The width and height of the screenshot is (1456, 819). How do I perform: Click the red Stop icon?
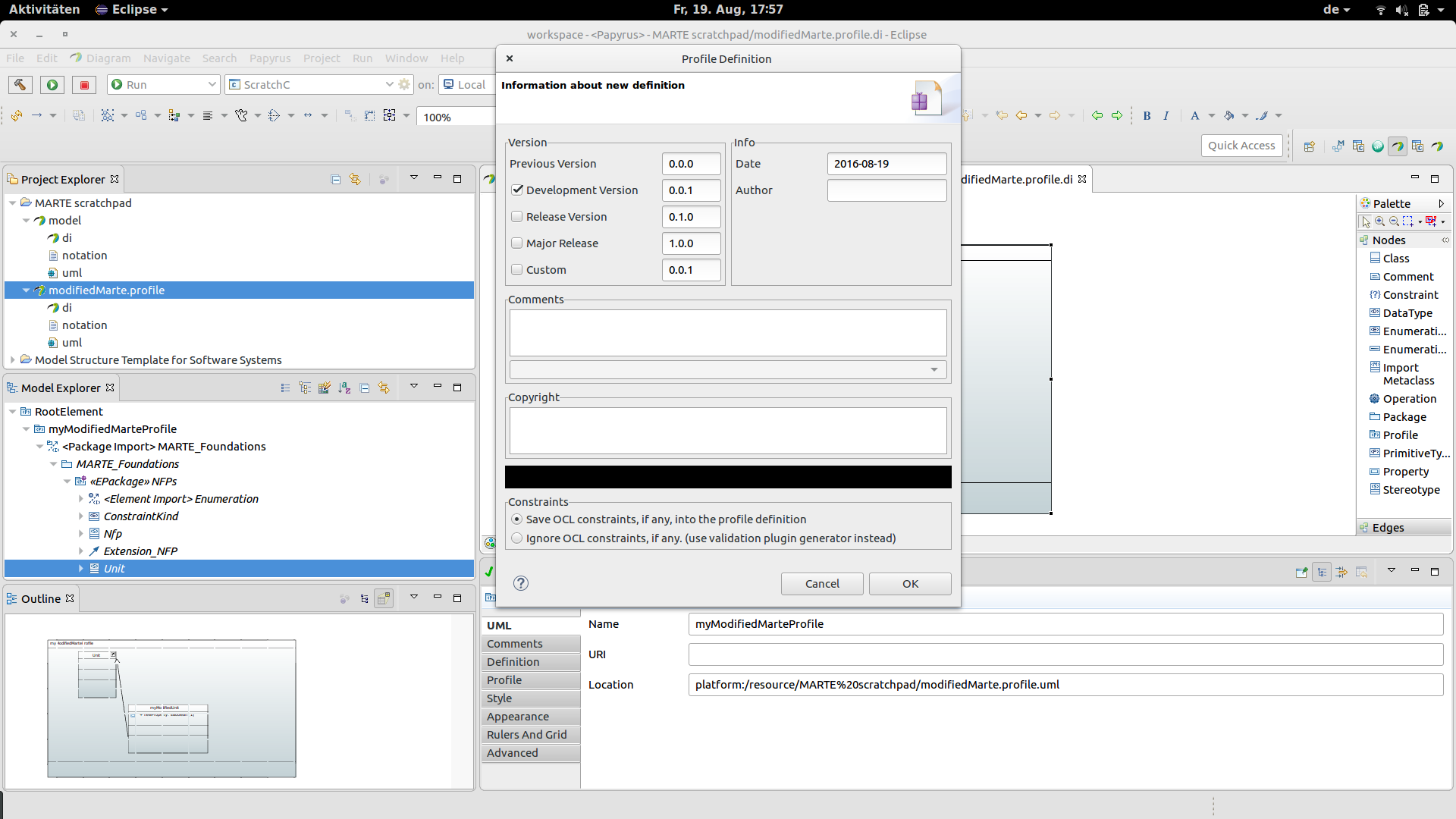(x=84, y=85)
